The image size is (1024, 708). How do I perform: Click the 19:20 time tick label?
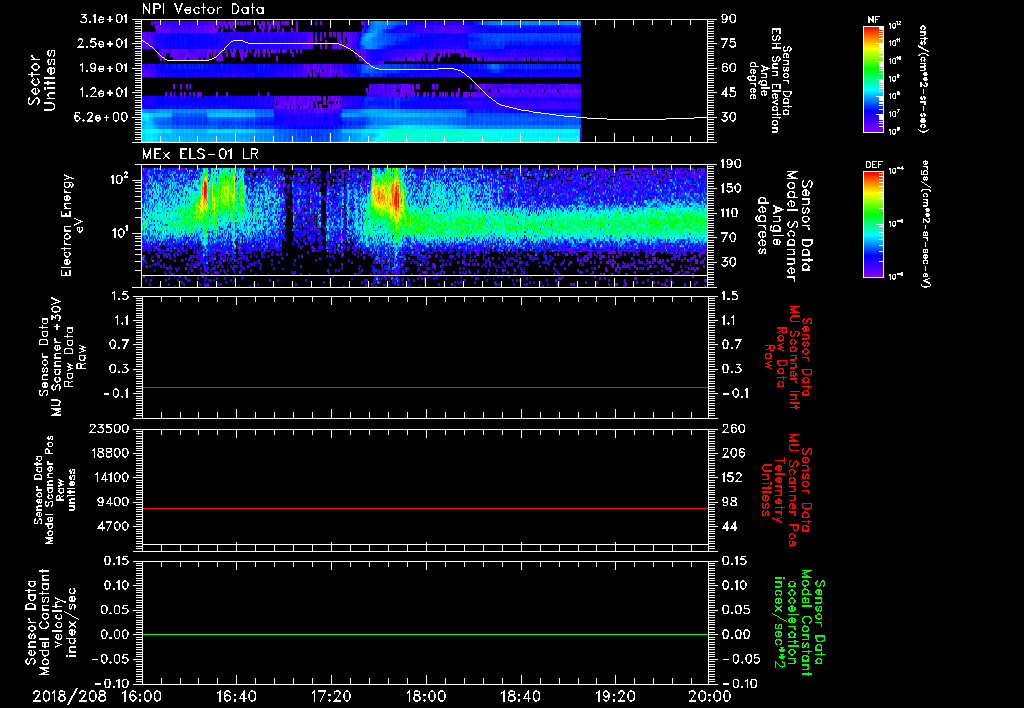615,696
